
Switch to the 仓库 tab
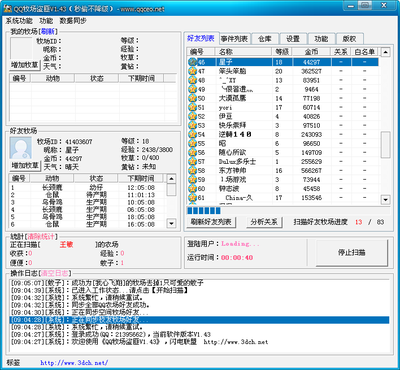coord(265,39)
